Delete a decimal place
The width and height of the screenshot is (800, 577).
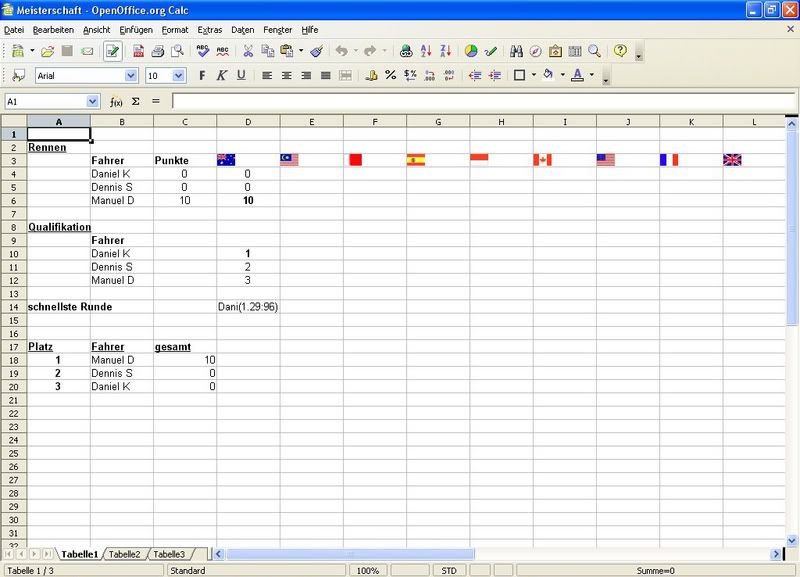(449, 76)
